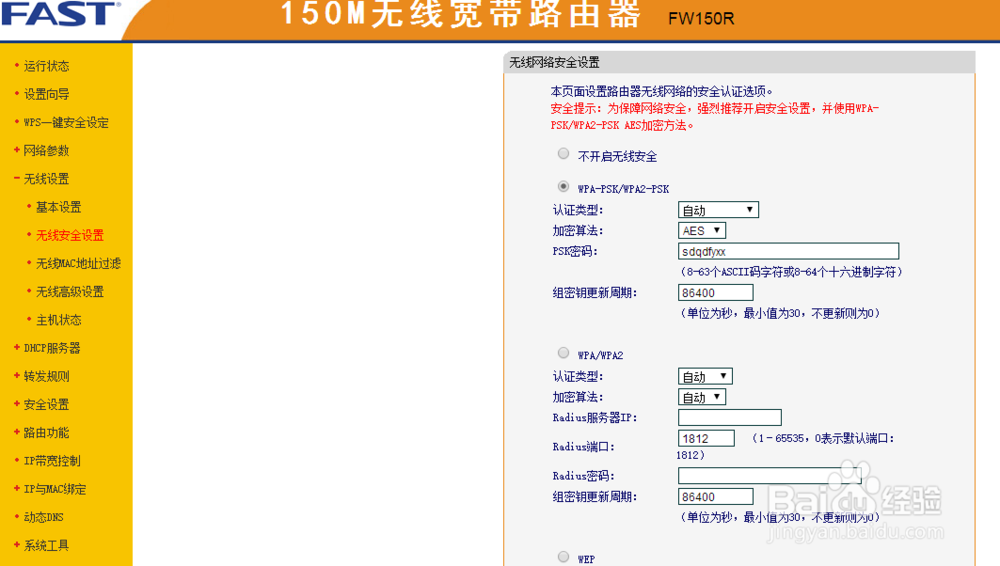
Task: Select 无线安全设置 submenu item
Action: pyautogui.click(x=70, y=235)
